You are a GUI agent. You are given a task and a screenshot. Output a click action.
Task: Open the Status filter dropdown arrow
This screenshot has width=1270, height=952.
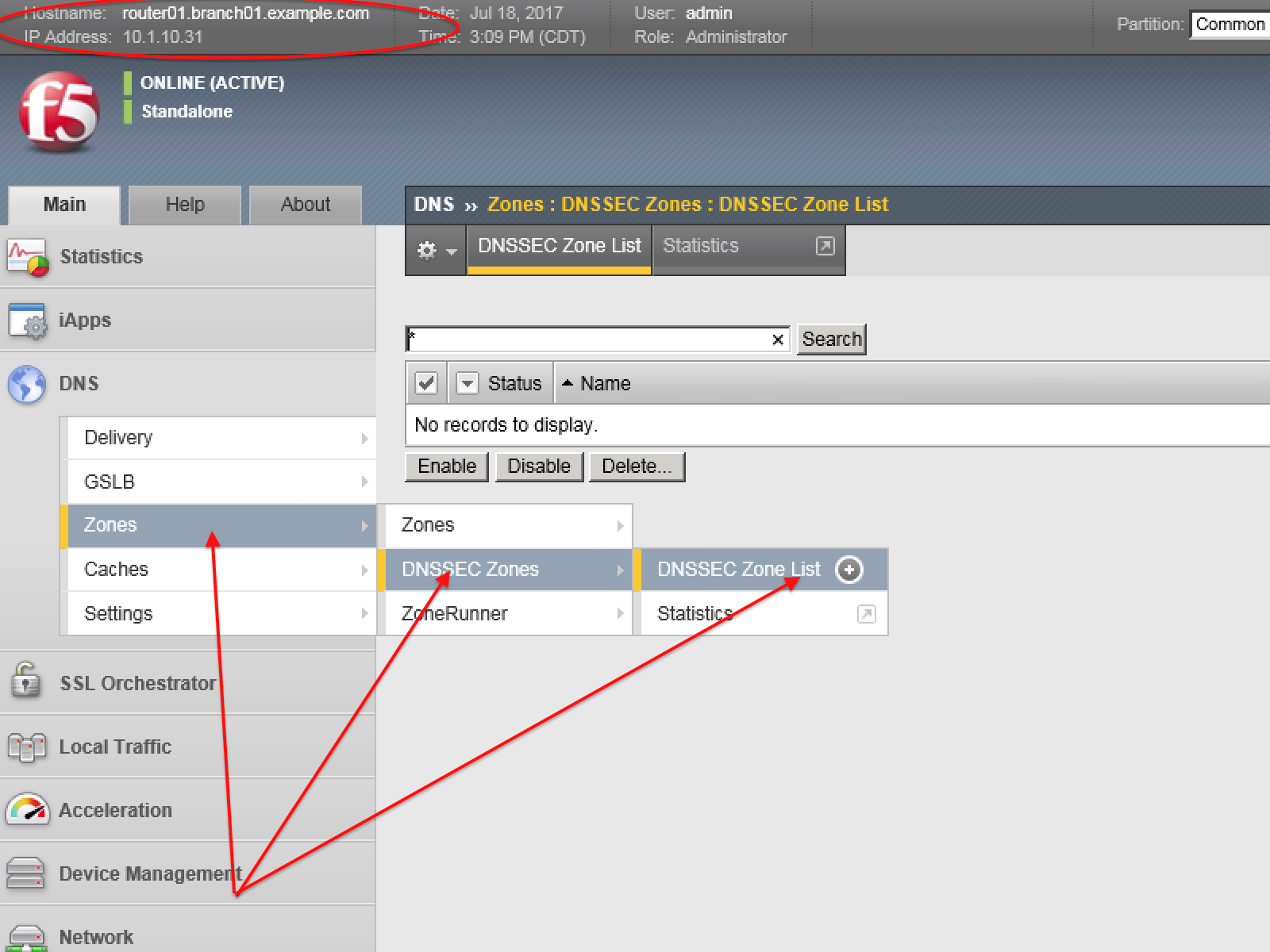tap(468, 384)
